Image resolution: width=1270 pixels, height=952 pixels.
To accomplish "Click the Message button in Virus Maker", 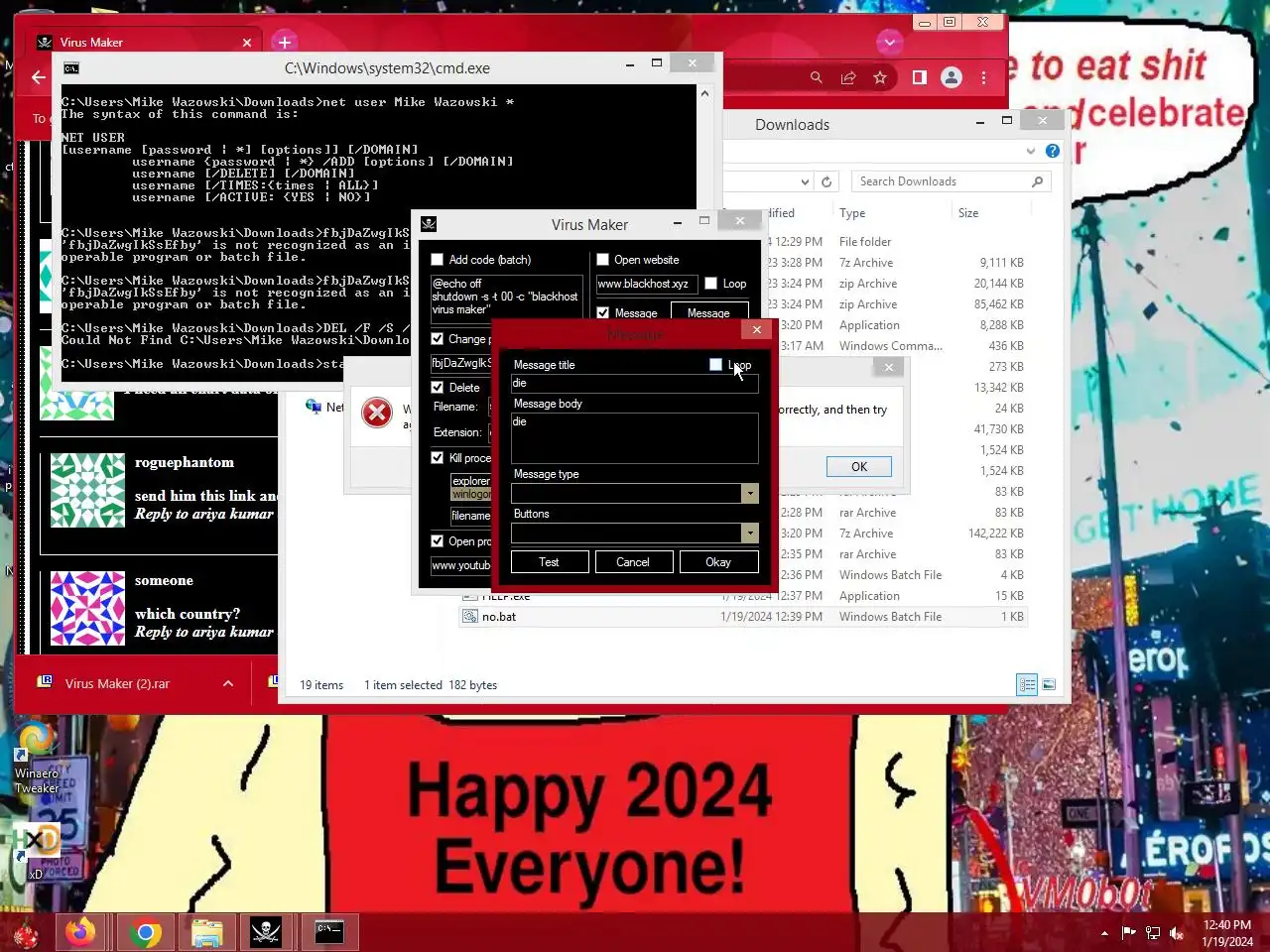I will coord(708,312).
